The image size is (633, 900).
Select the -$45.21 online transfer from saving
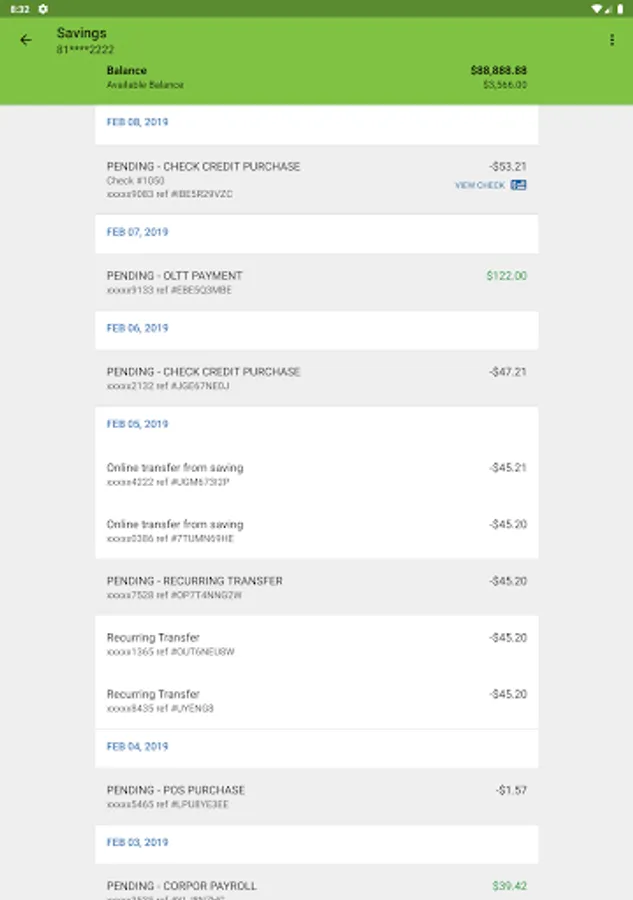[316, 474]
